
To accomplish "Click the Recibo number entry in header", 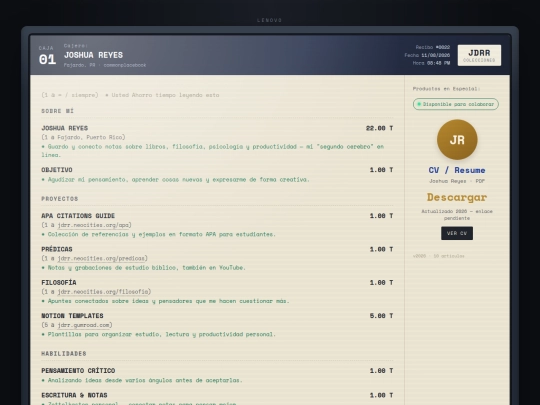I will 433,47.
